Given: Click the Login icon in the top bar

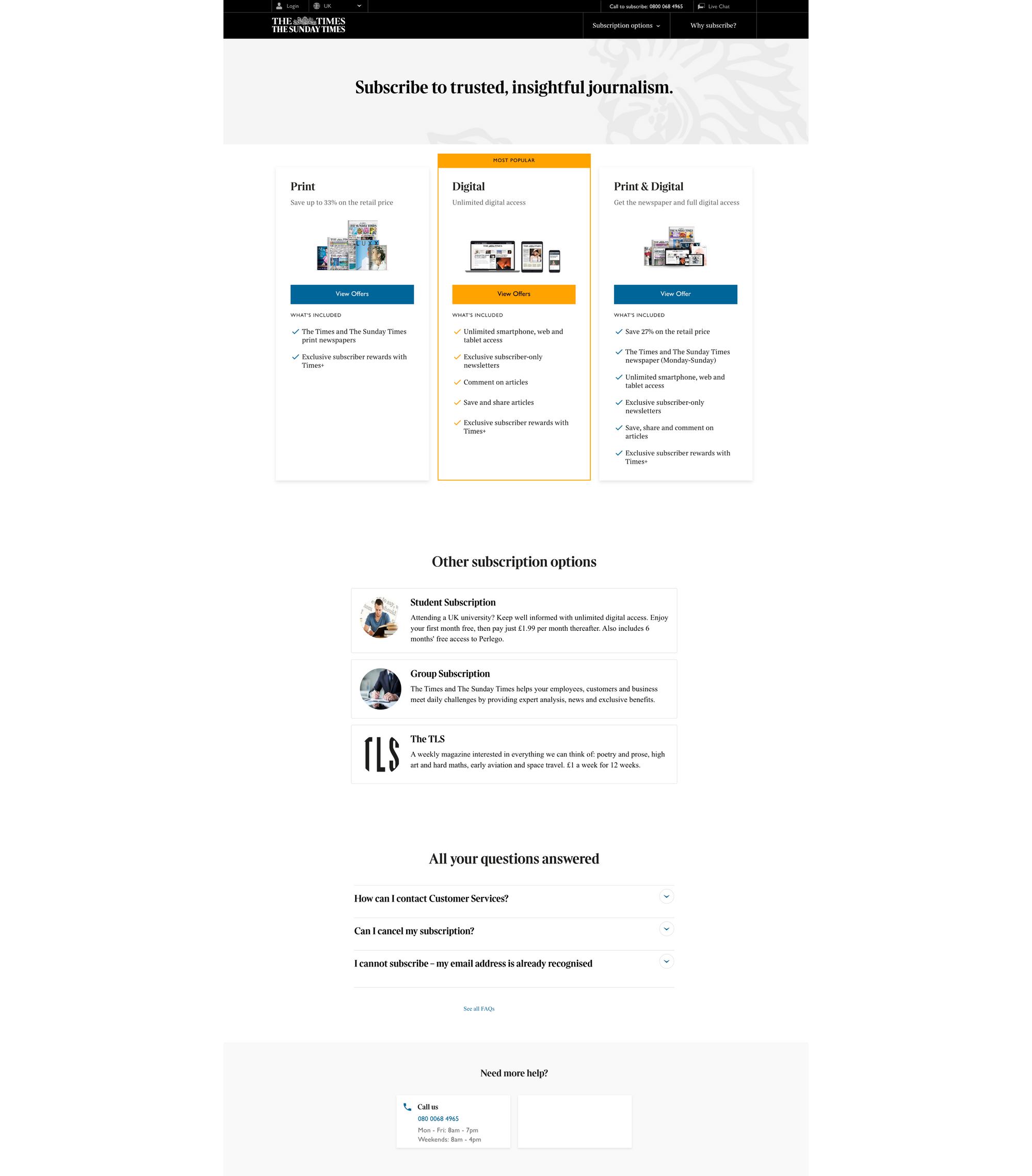Looking at the screenshot, I should pyautogui.click(x=279, y=6).
